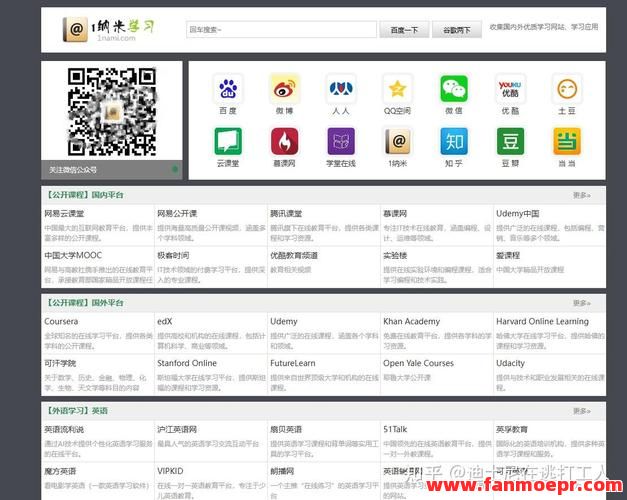Open the edX link
627x500 pixels.
coord(165,321)
